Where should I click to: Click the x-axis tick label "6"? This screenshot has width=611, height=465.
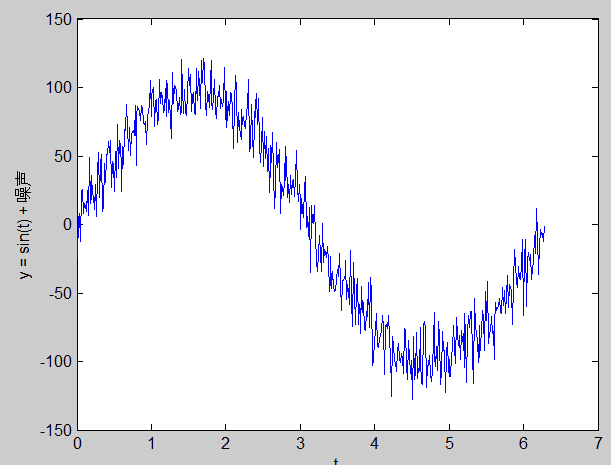pos(523,444)
